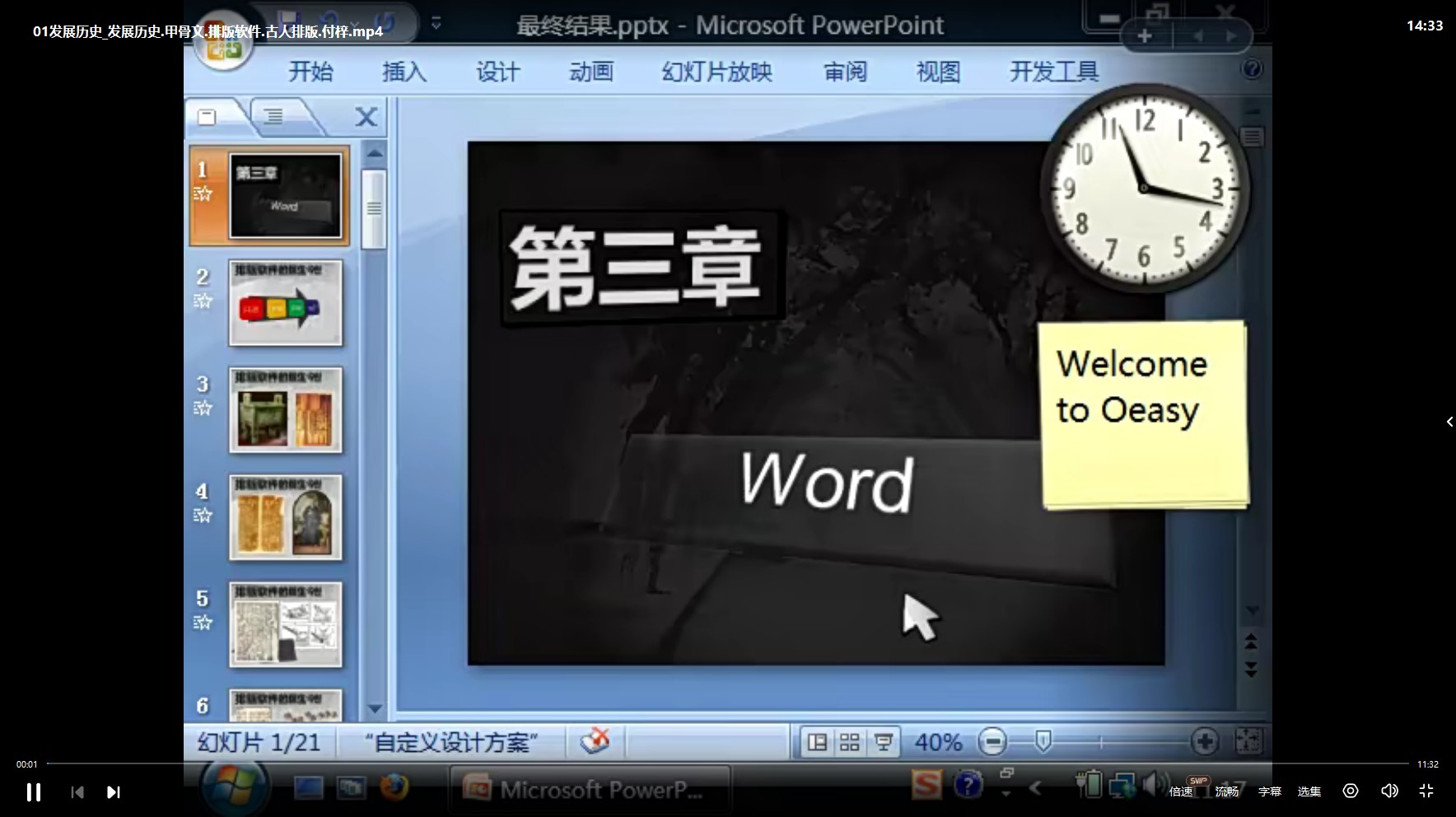Select slide 2 thumbnail with the arrow graphic
Screen dimensions: 1456x817
tap(285, 303)
